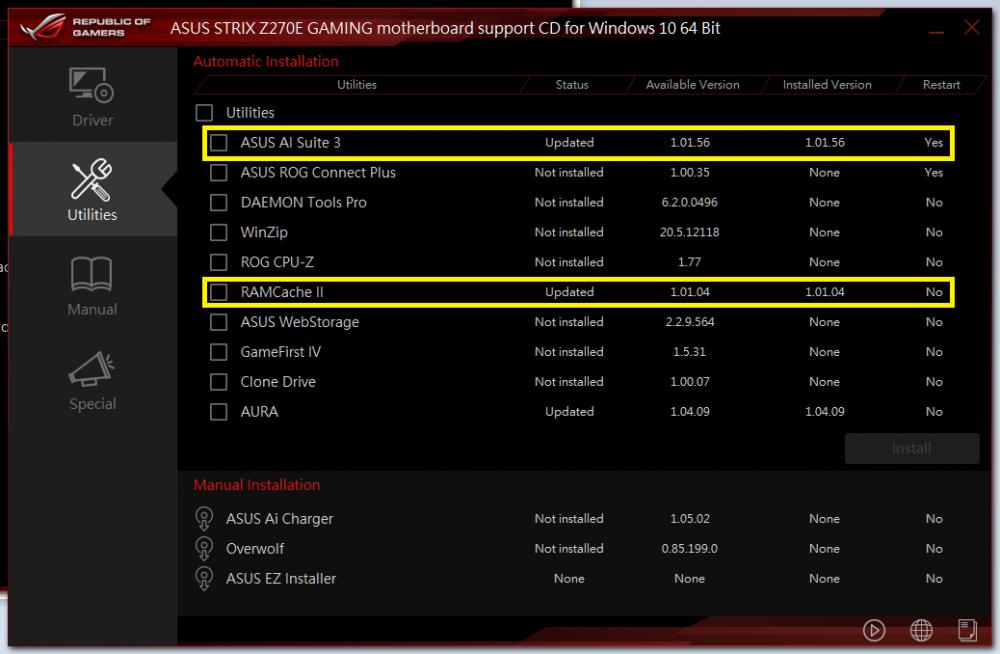Check the ASUS AI Suite 3 checkbox
The image size is (1000, 654).
pyautogui.click(x=219, y=143)
